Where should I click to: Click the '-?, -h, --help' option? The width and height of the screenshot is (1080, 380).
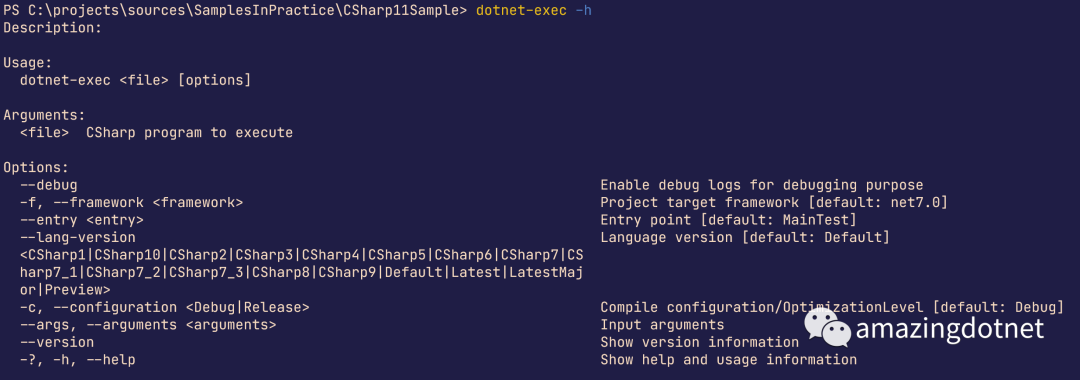point(78,359)
